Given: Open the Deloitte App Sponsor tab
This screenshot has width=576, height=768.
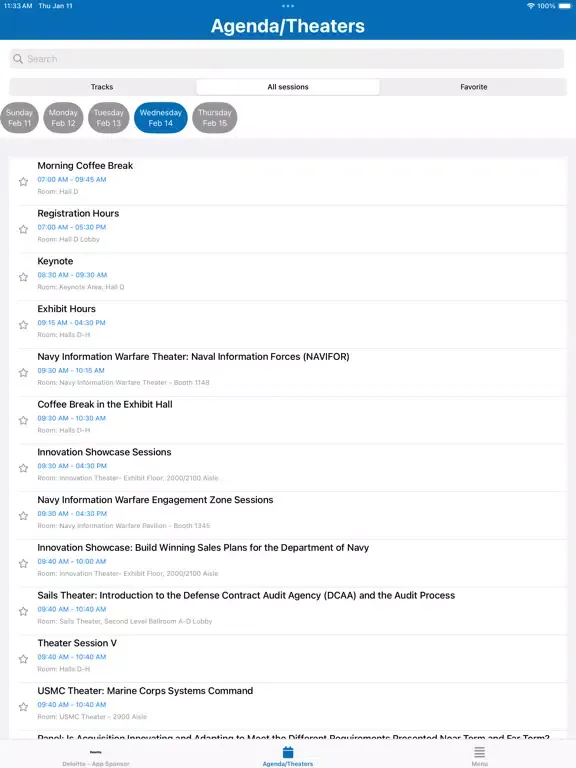Looking at the screenshot, I should (96, 757).
